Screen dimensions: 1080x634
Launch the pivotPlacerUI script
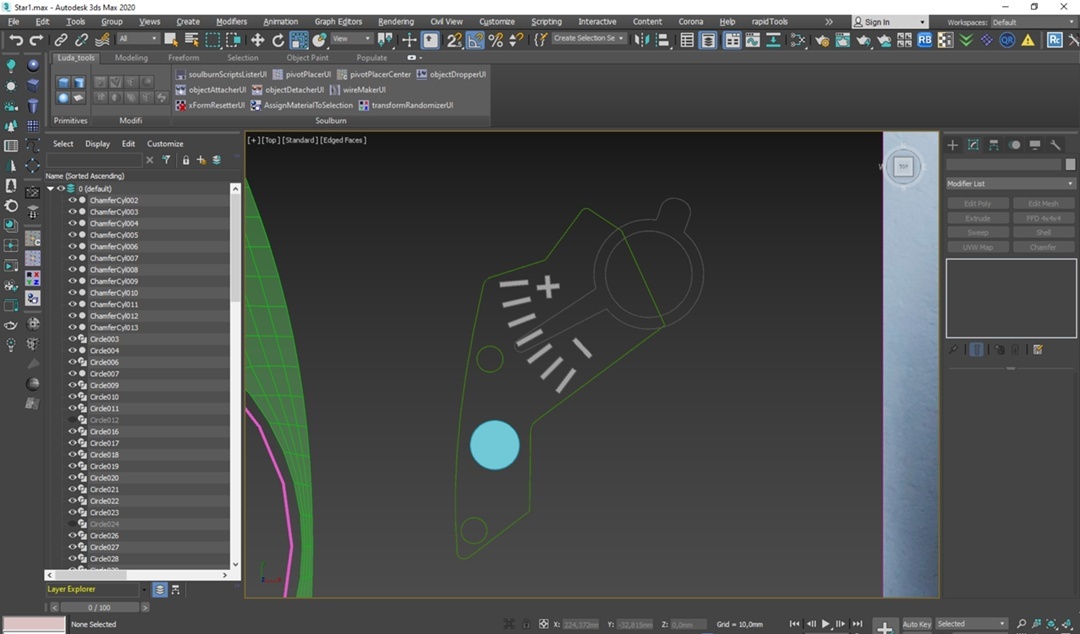point(302,74)
